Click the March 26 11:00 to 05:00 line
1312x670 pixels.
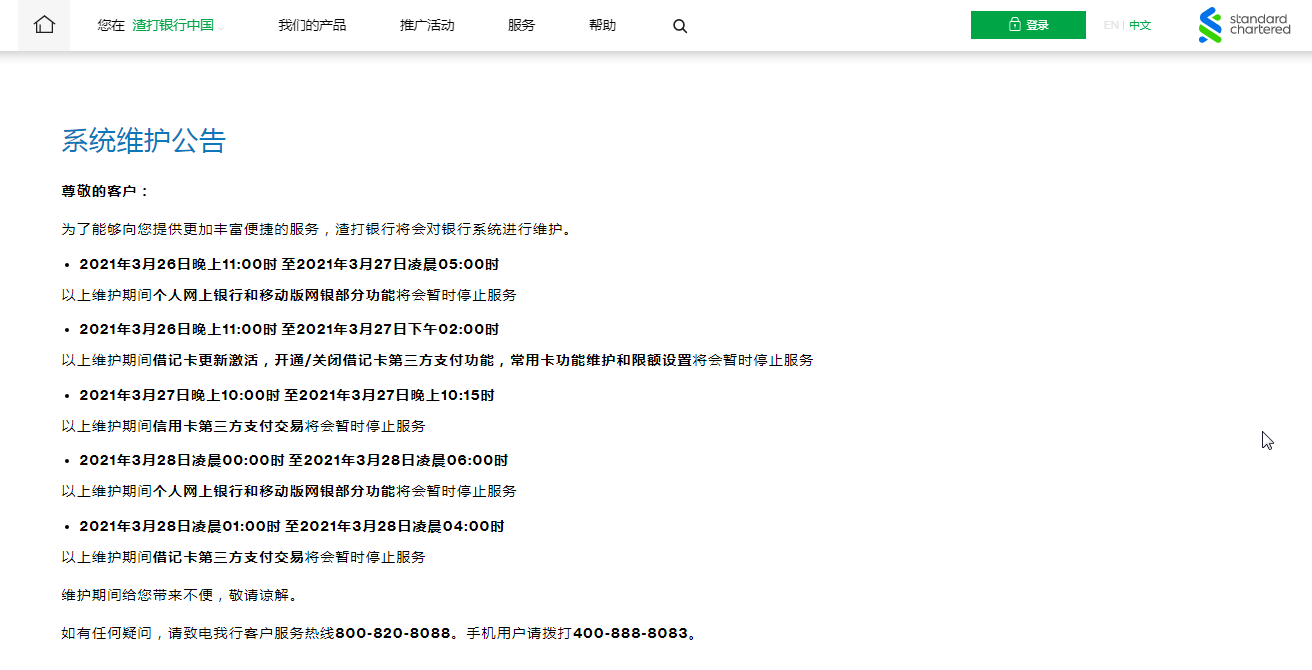(289, 264)
